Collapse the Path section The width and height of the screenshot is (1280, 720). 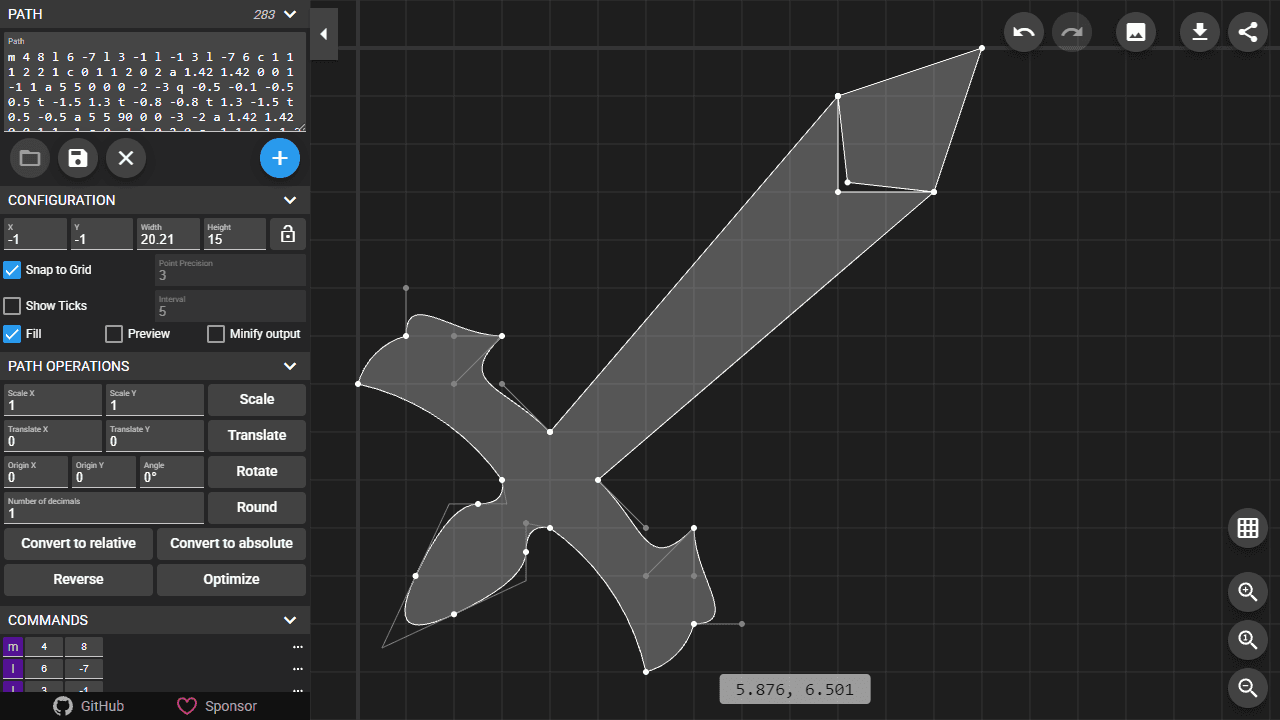pyautogui.click(x=290, y=14)
